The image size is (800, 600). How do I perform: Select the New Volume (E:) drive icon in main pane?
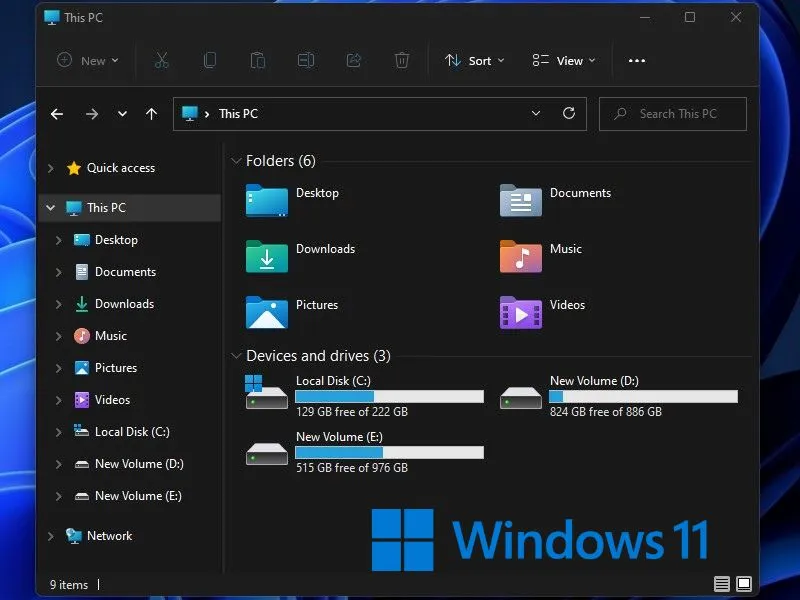point(266,454)
